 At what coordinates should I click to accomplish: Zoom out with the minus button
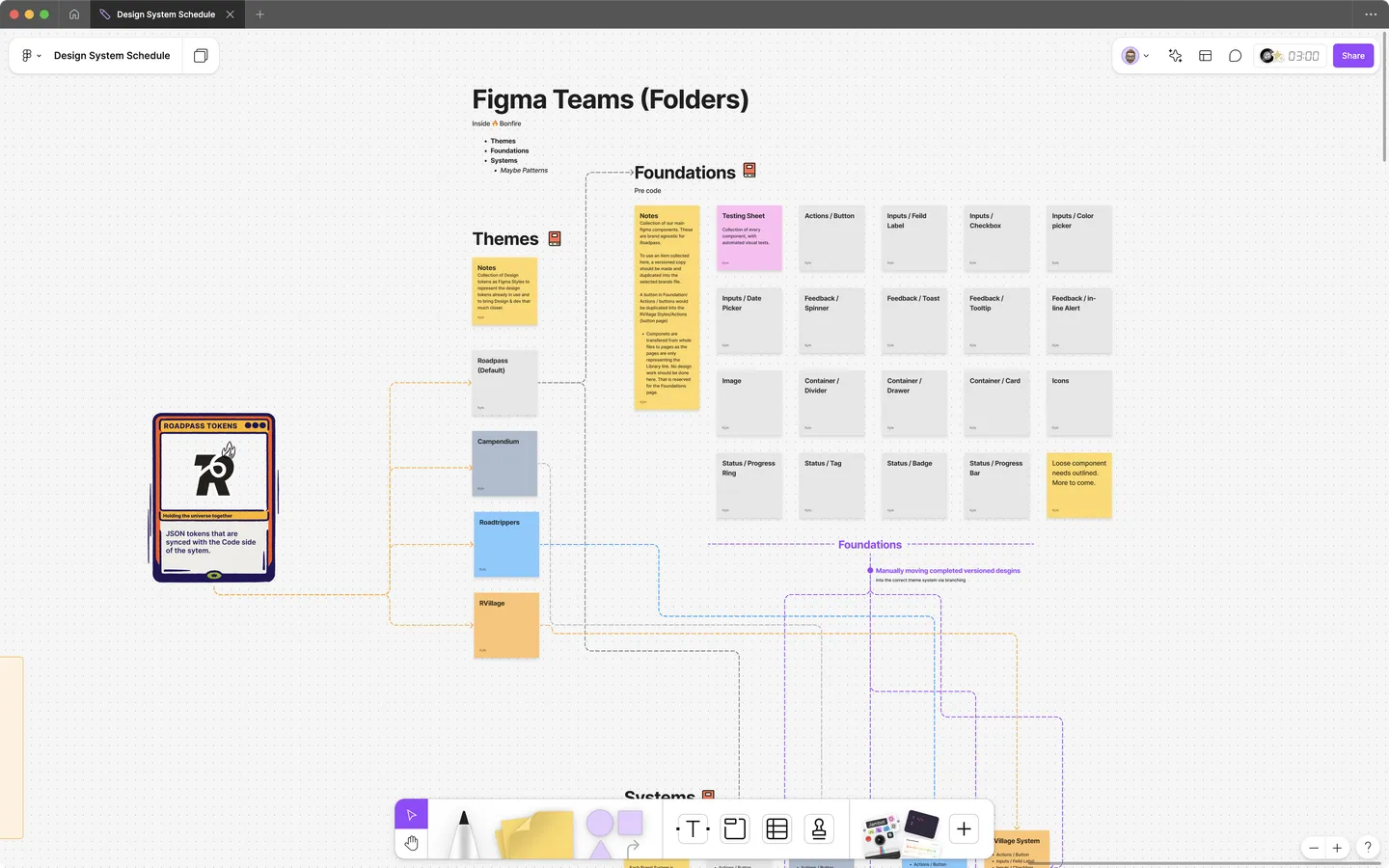coord(1314,848)
